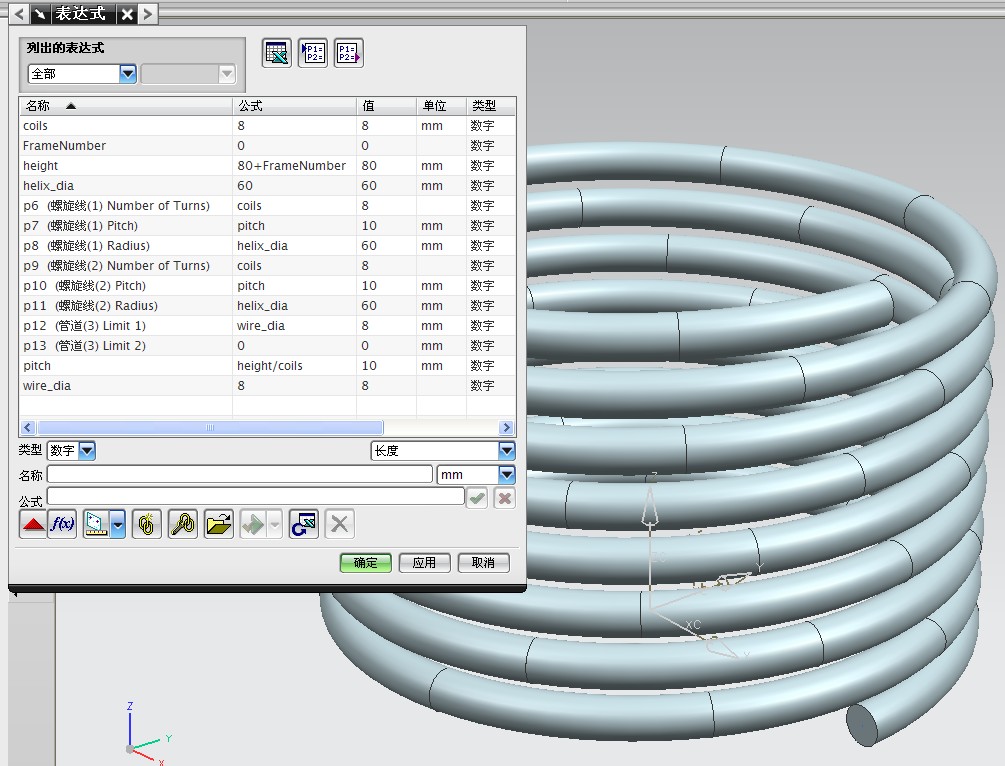Select the p10 螺旋线(2) Pitch row

click(x=267, y=285)
